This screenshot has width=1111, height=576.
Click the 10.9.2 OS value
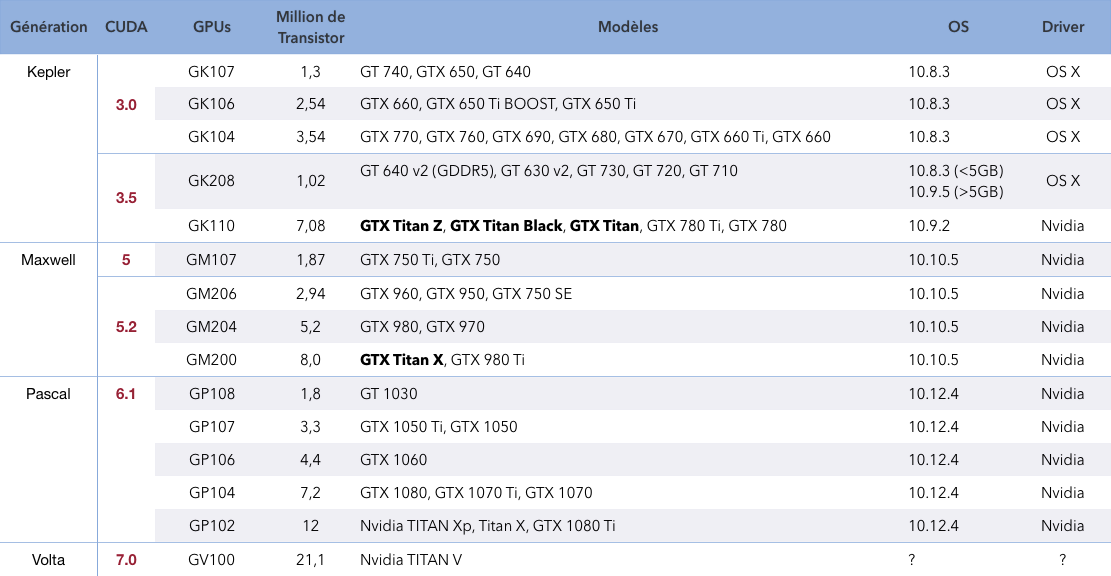[x=930, y=225]
